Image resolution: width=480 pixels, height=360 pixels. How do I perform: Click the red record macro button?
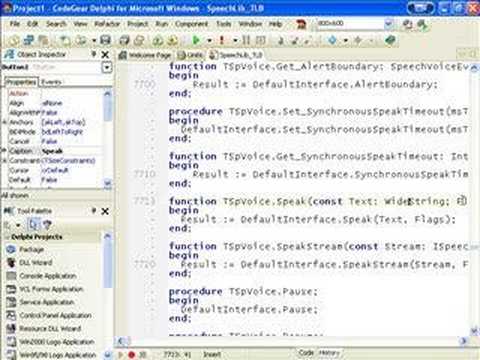131,355
